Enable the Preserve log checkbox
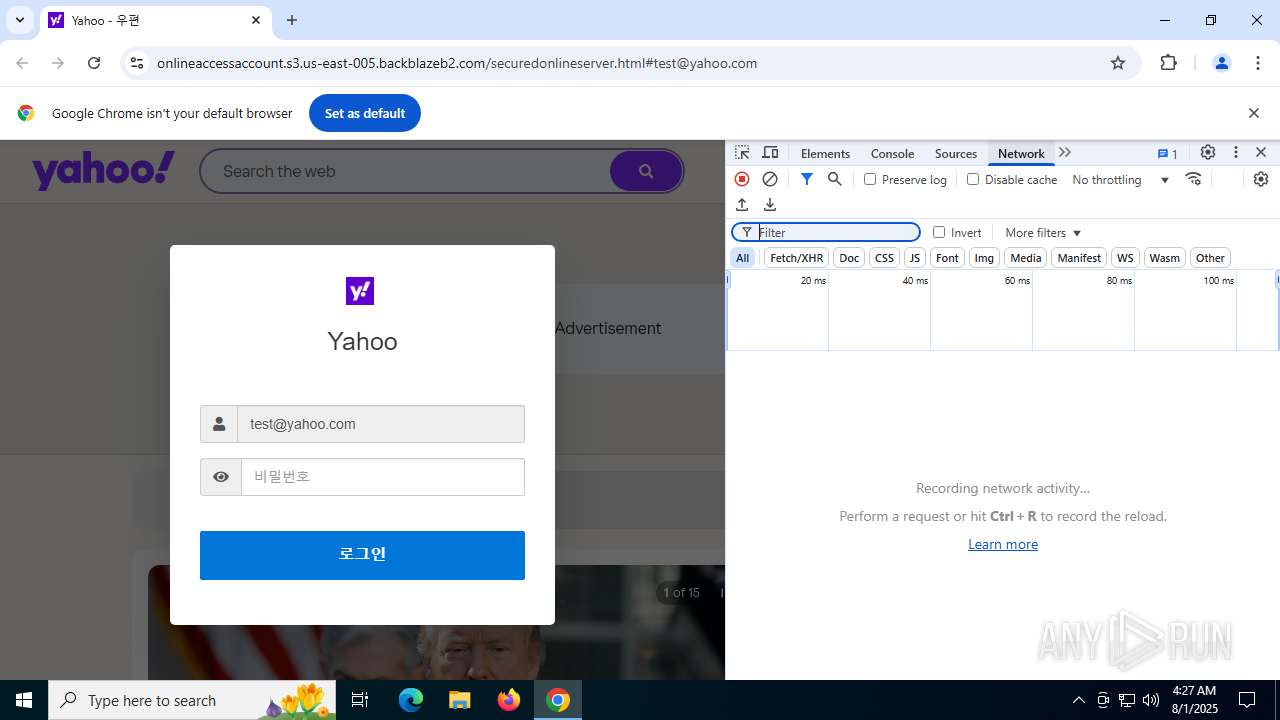This screenshot has width=1280, height=720. coord(870,179)
